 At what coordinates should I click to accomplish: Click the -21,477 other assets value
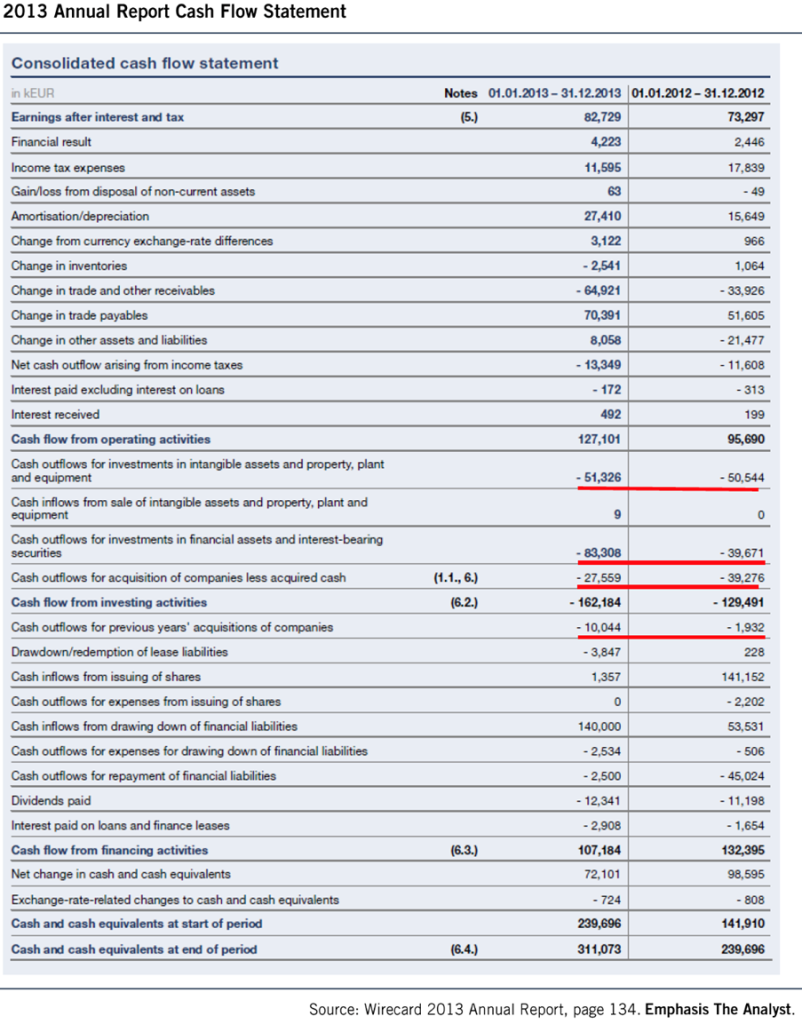[x=742, y=341]
